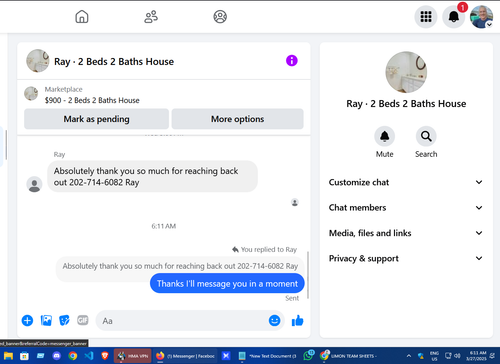Click the Marketplace listing thumbnail
This screenshot has height=364, width=500.
pos(31,93)
